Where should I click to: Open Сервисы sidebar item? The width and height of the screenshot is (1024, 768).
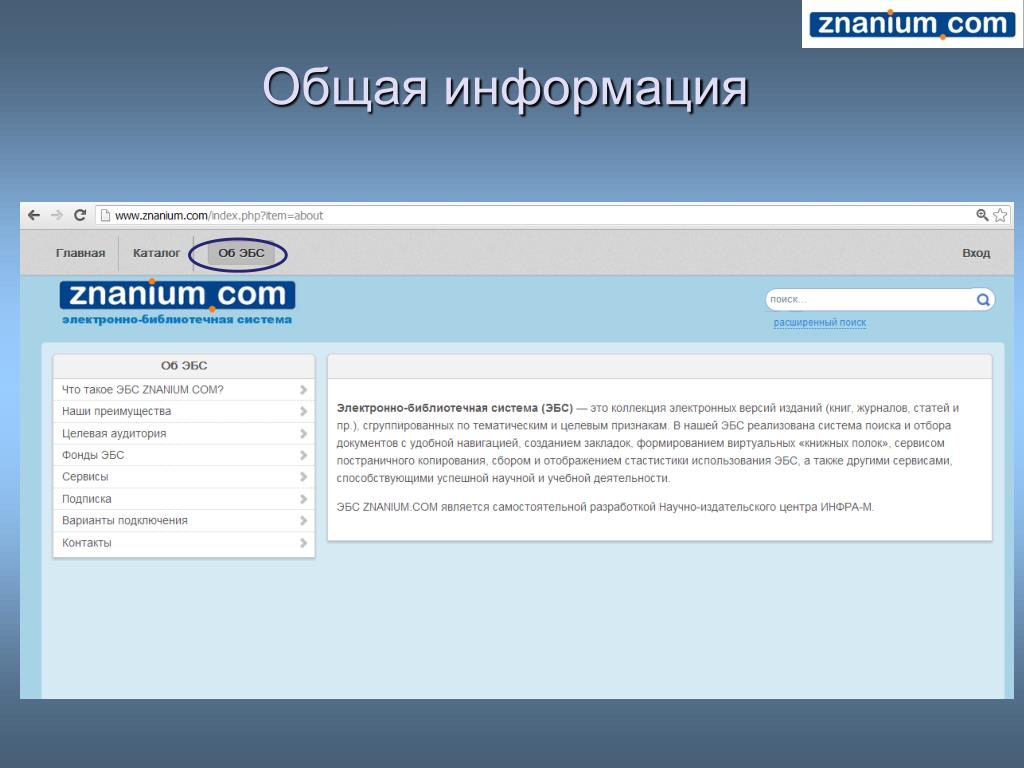tap(184, 477)
